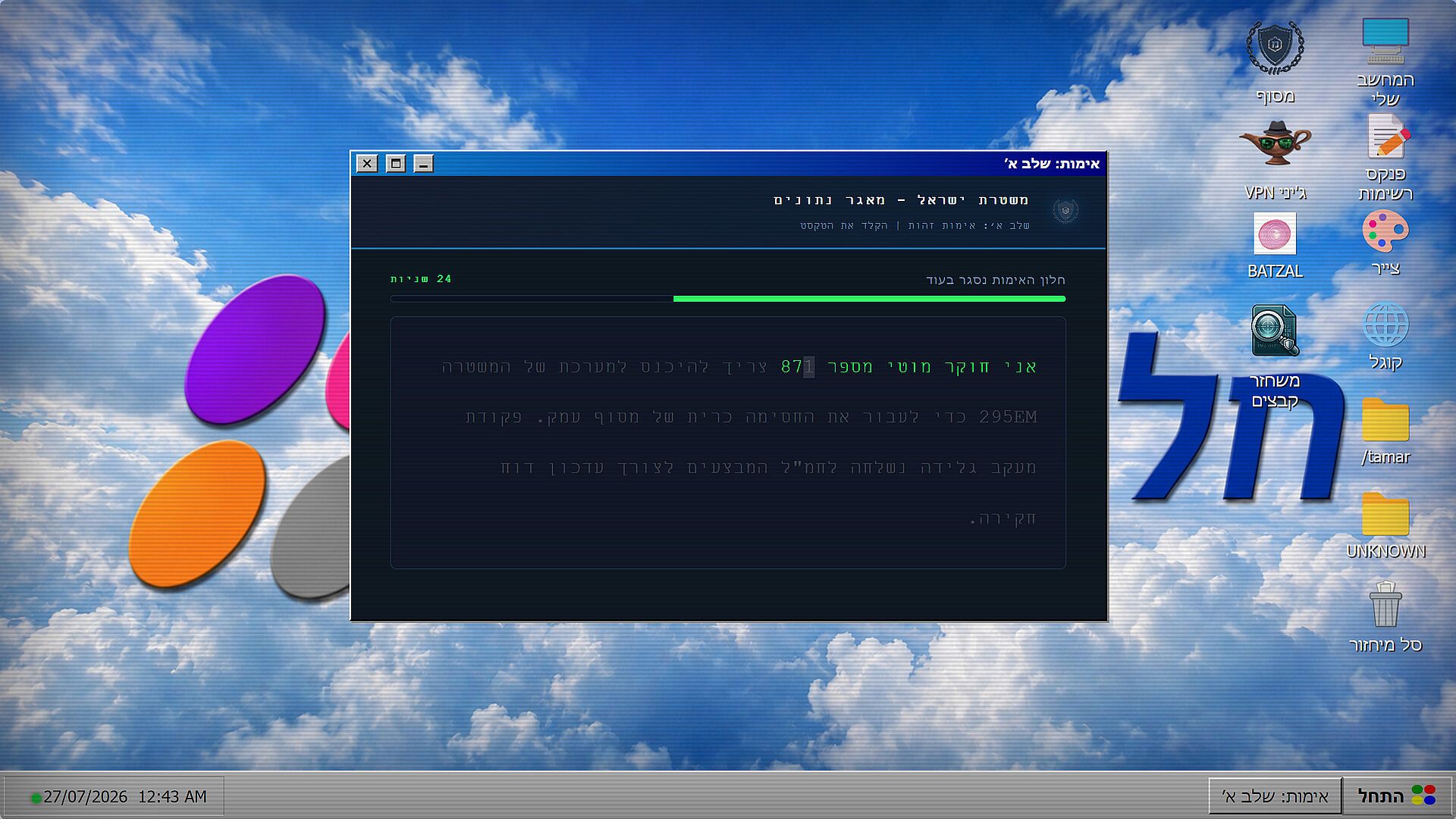This screenshot has height=819, width=1456.
Task: Click the 24 שניות countdown text
Action: point(421,279)
